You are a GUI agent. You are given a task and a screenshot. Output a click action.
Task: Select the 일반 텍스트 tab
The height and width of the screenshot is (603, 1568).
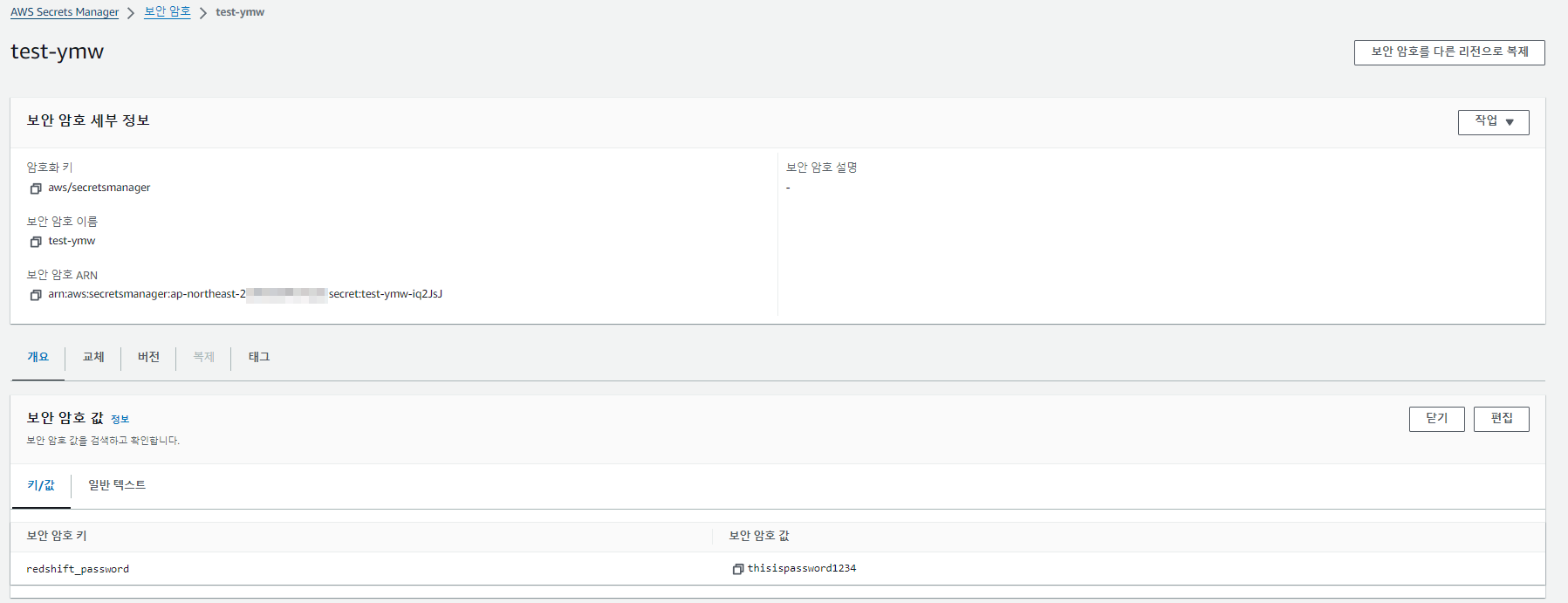(x=117, y=485)
